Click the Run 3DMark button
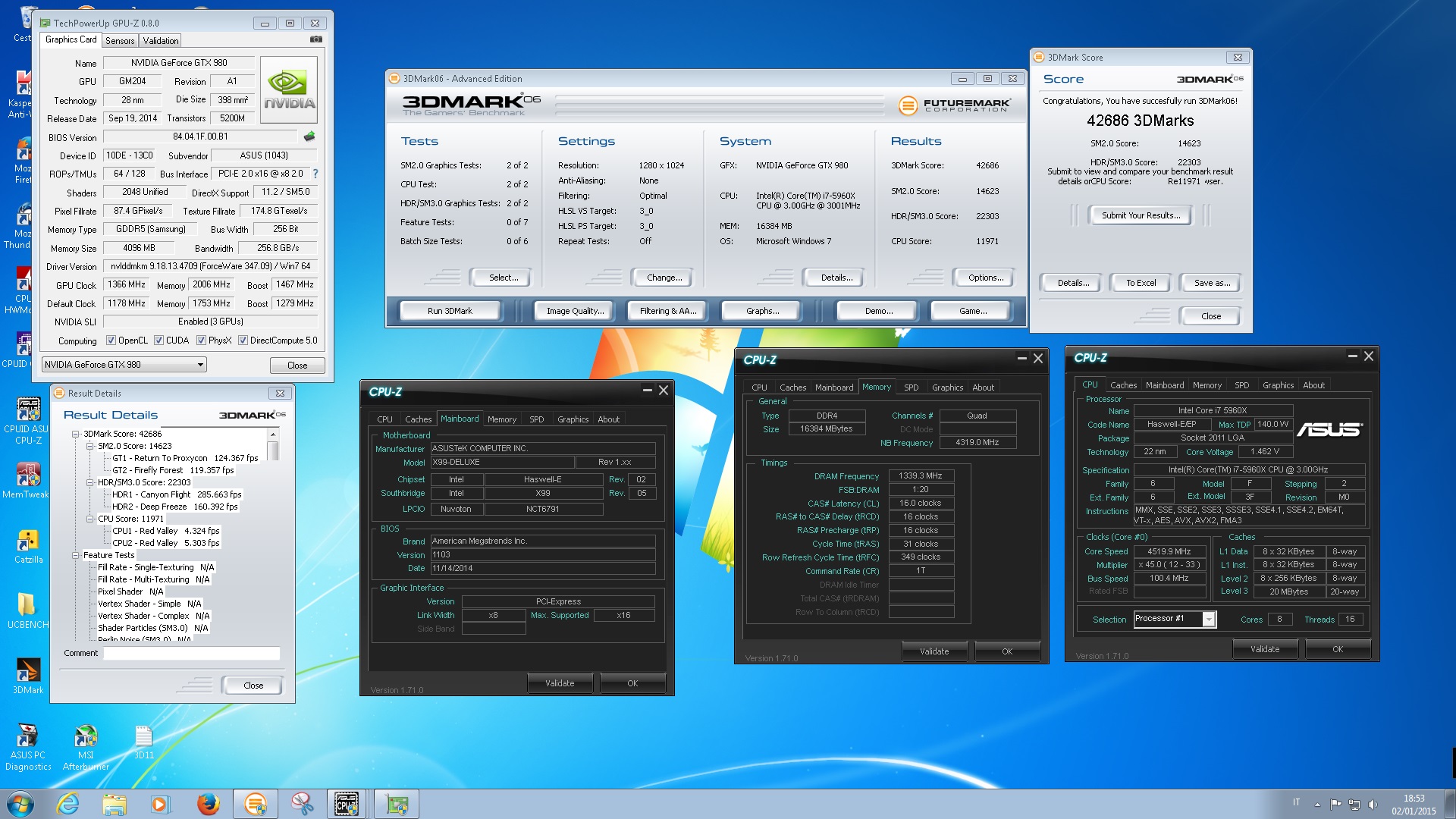This screenshot has height=819, width=1456. point(450,311)
